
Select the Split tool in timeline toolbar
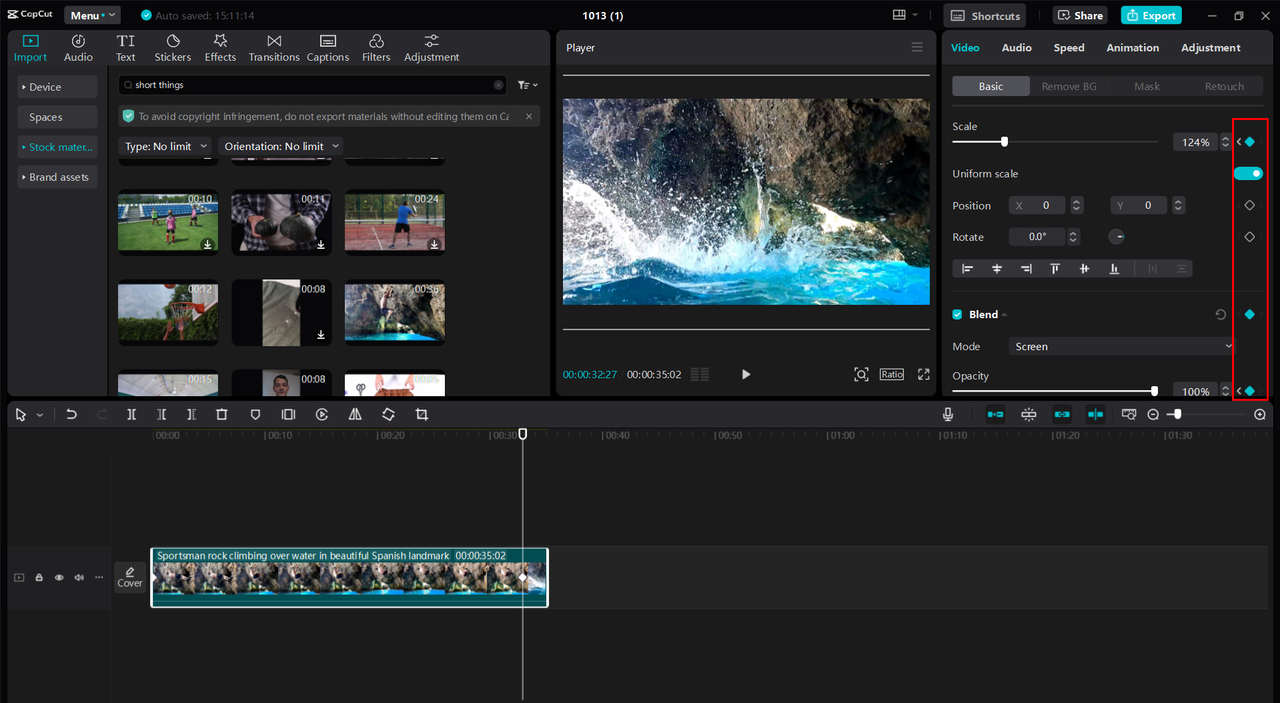click(131, 414)
